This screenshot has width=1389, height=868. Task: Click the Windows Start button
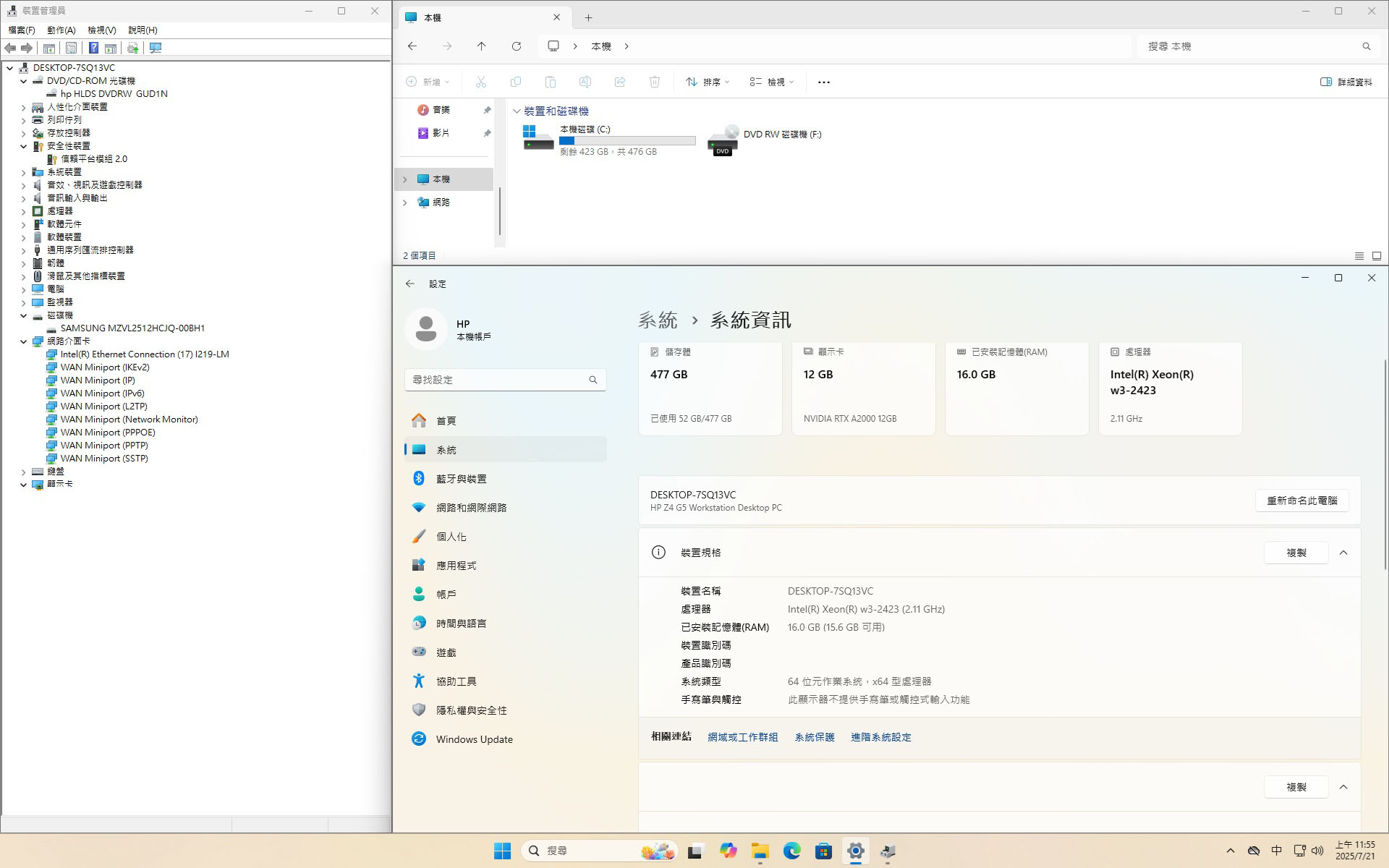503,851
